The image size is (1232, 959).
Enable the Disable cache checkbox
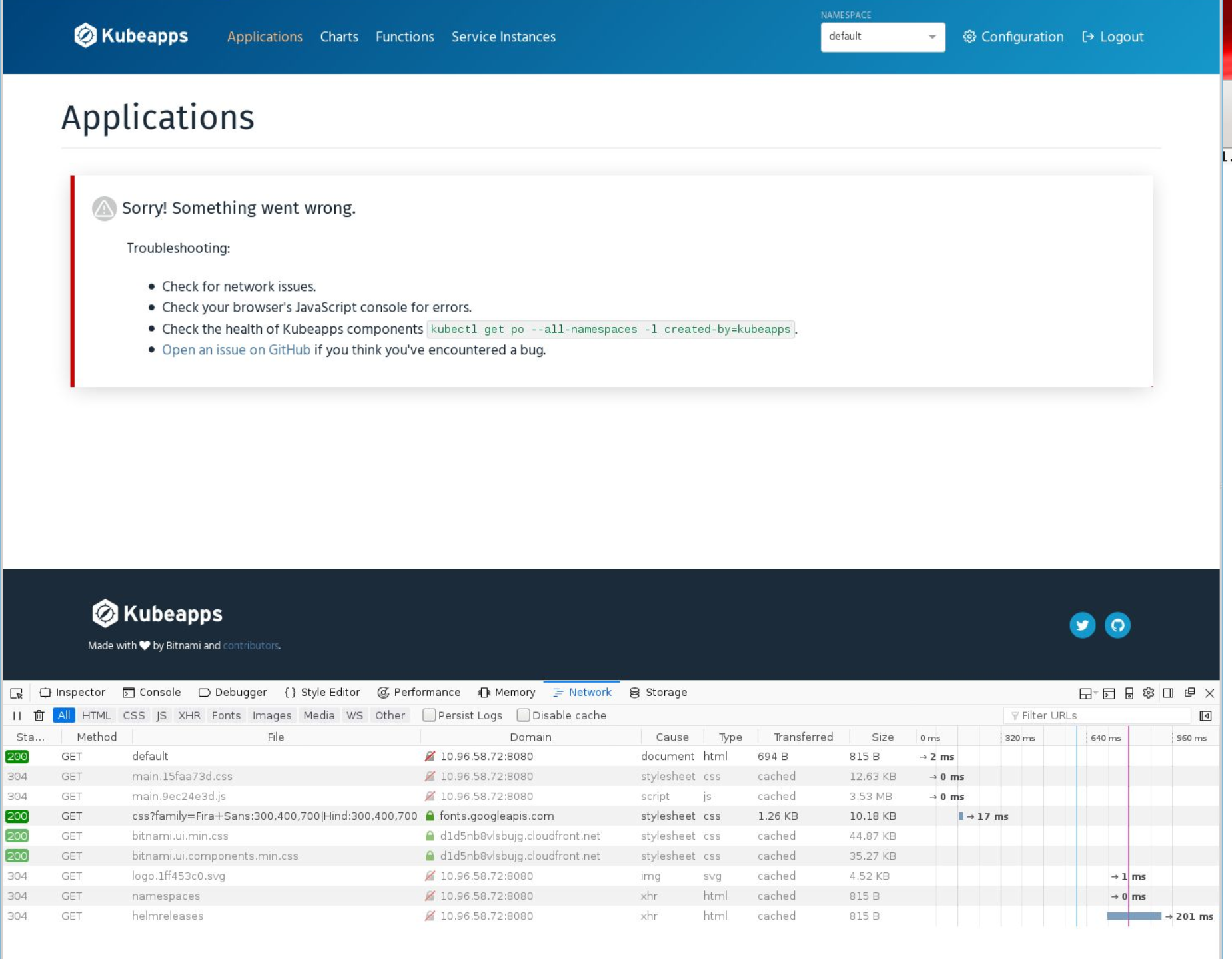524,715
